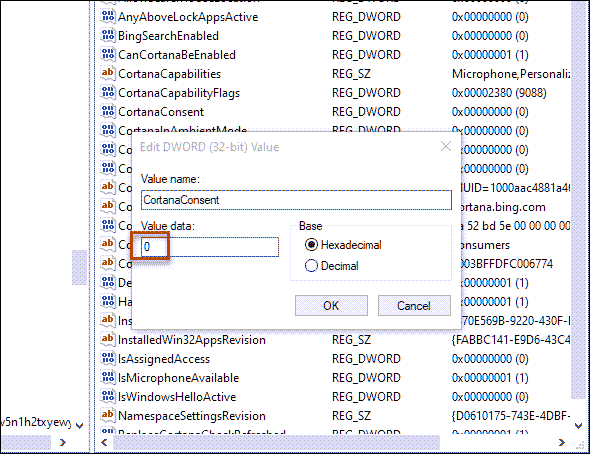Viewport: 590px width, 454px height.
Task: Select the InstalledWin32AppsRevision value name
Action: (192, 340)
